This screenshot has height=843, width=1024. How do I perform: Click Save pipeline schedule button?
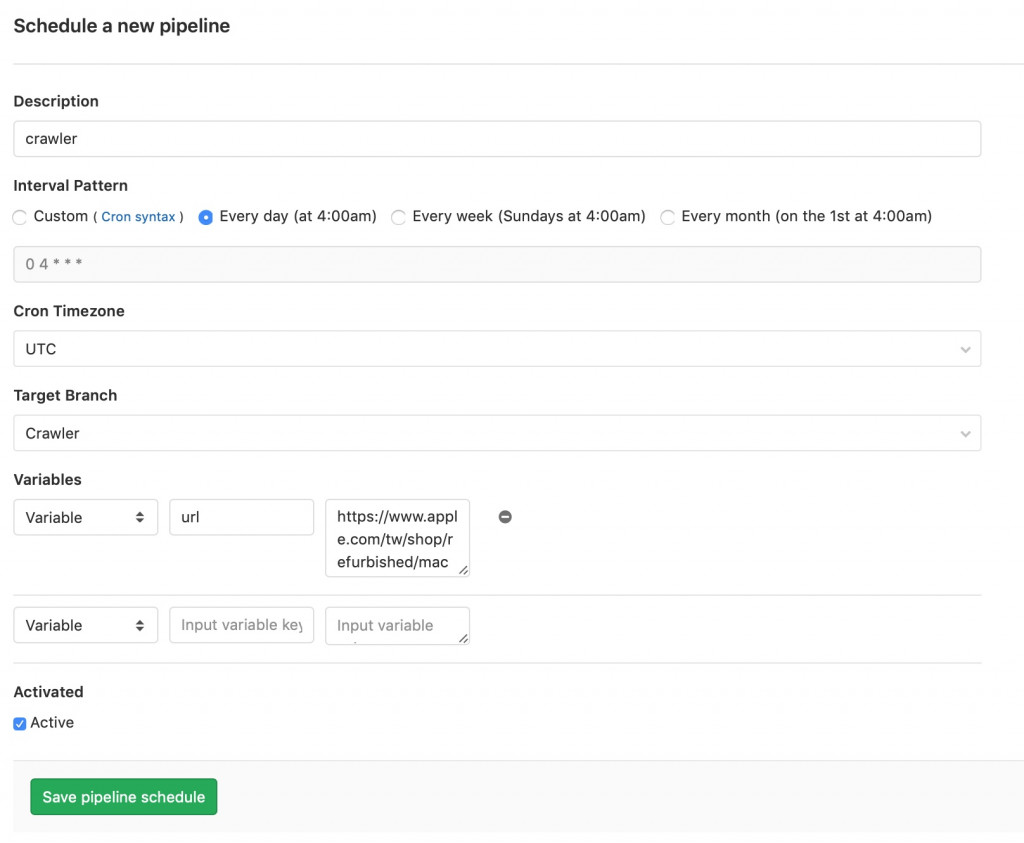pyautogui.click(x=124, y=797)
